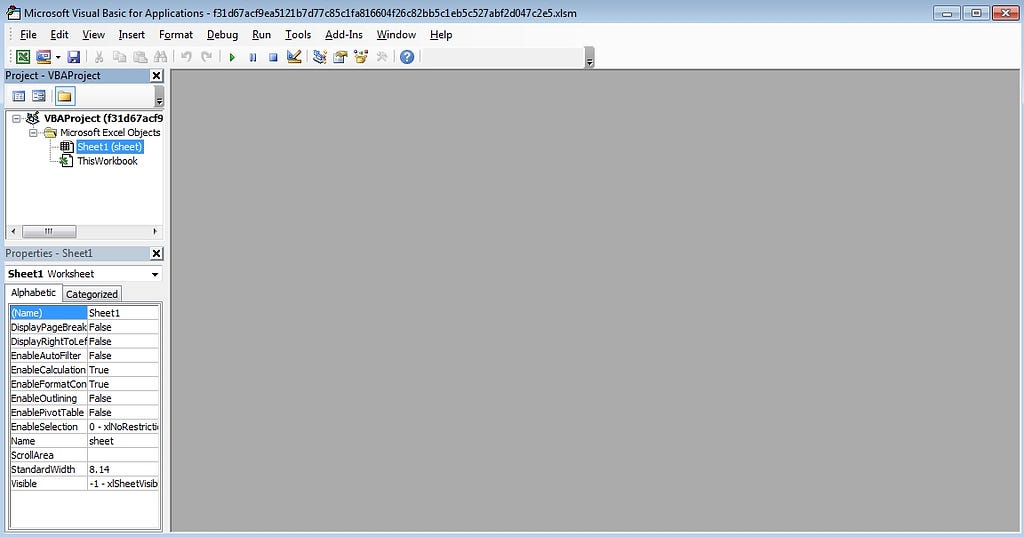Click the Find binoculars icon
The width and height of the screenshot is (1024, 537).
160,57
